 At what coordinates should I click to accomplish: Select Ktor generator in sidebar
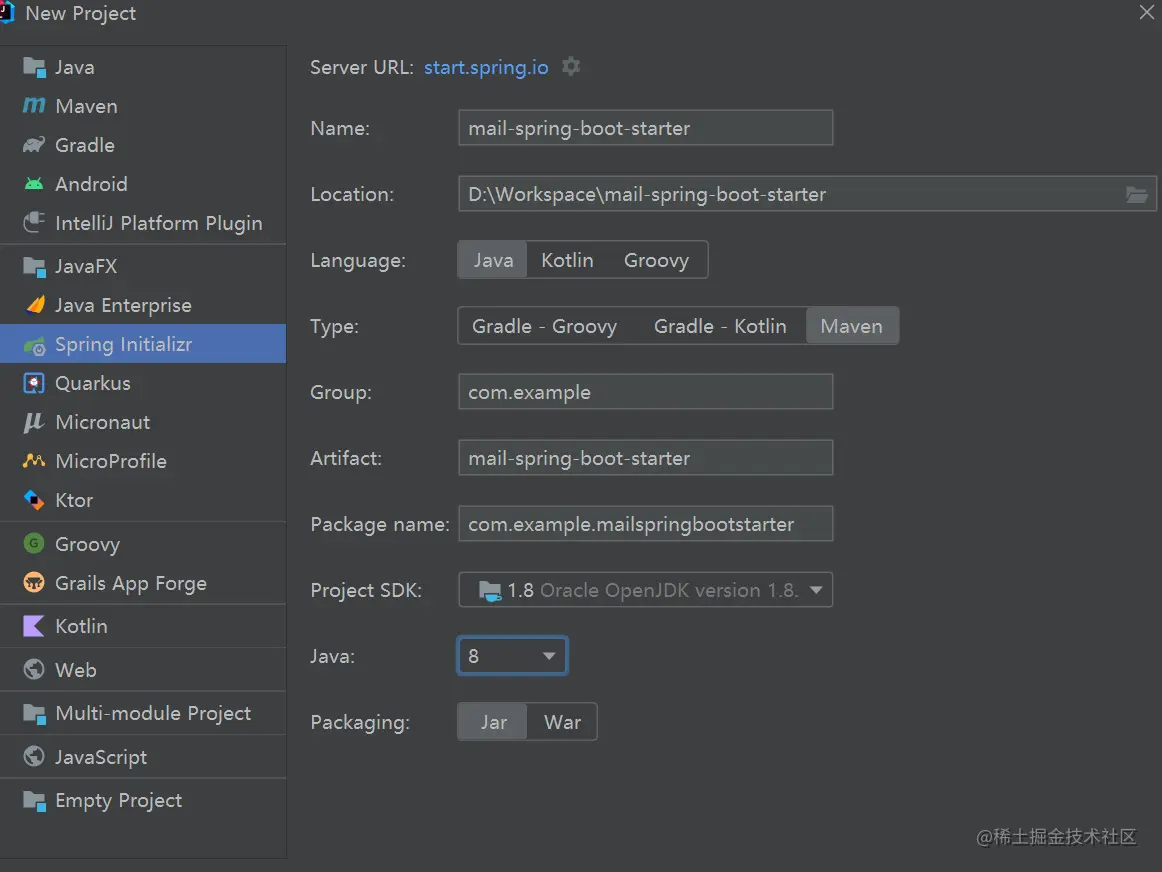coord(143,500)
